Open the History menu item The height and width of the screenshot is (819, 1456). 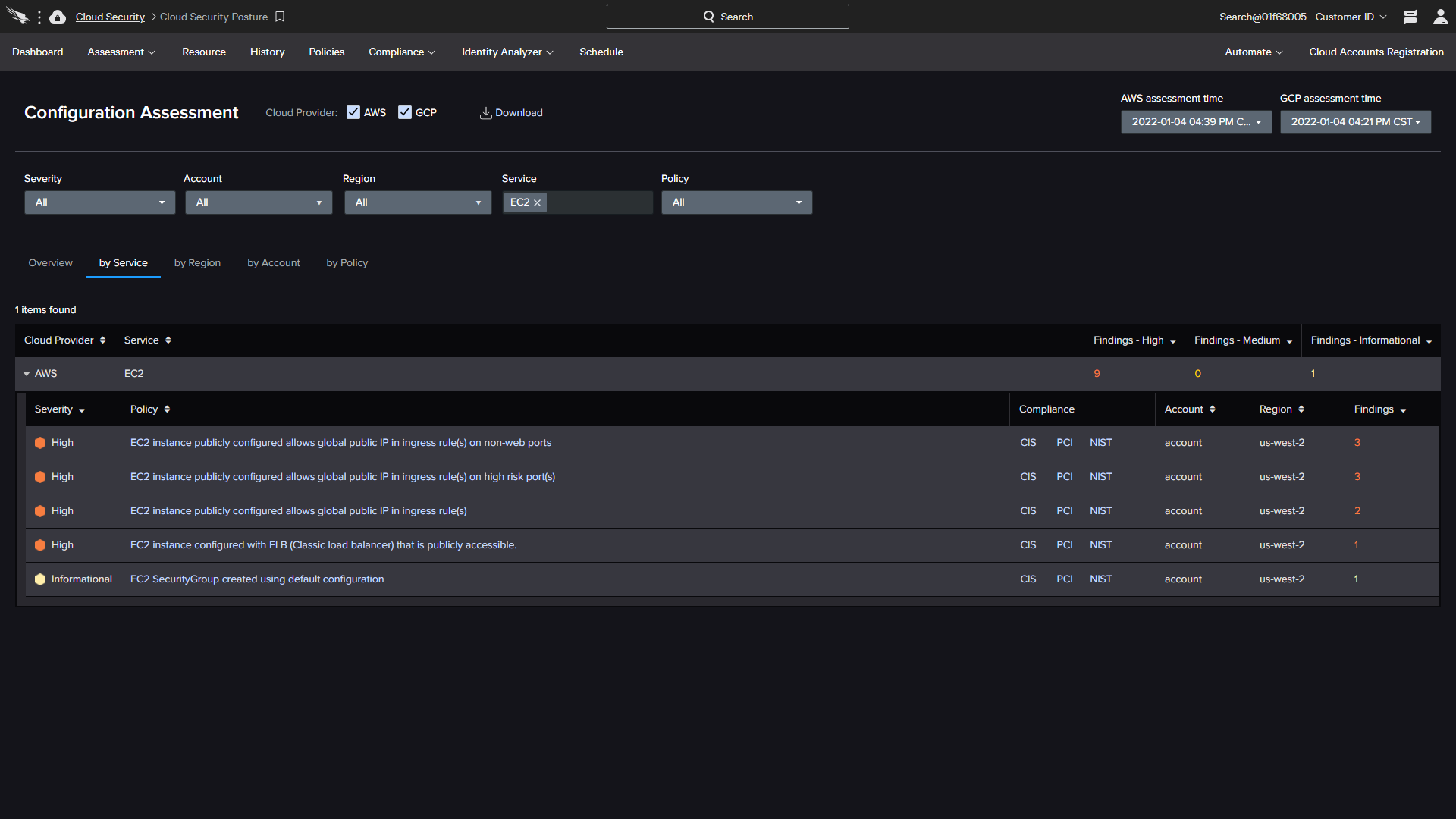tap(268, 52)
